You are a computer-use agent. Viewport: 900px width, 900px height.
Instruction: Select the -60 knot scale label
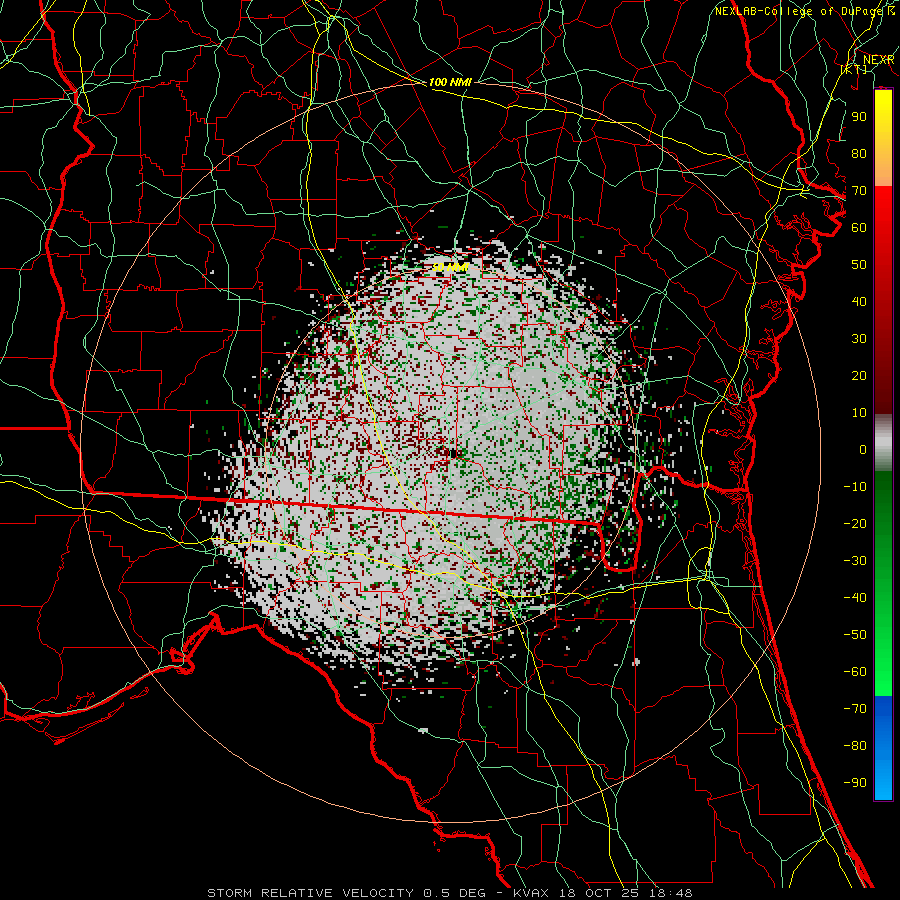[x=855, y=672]
